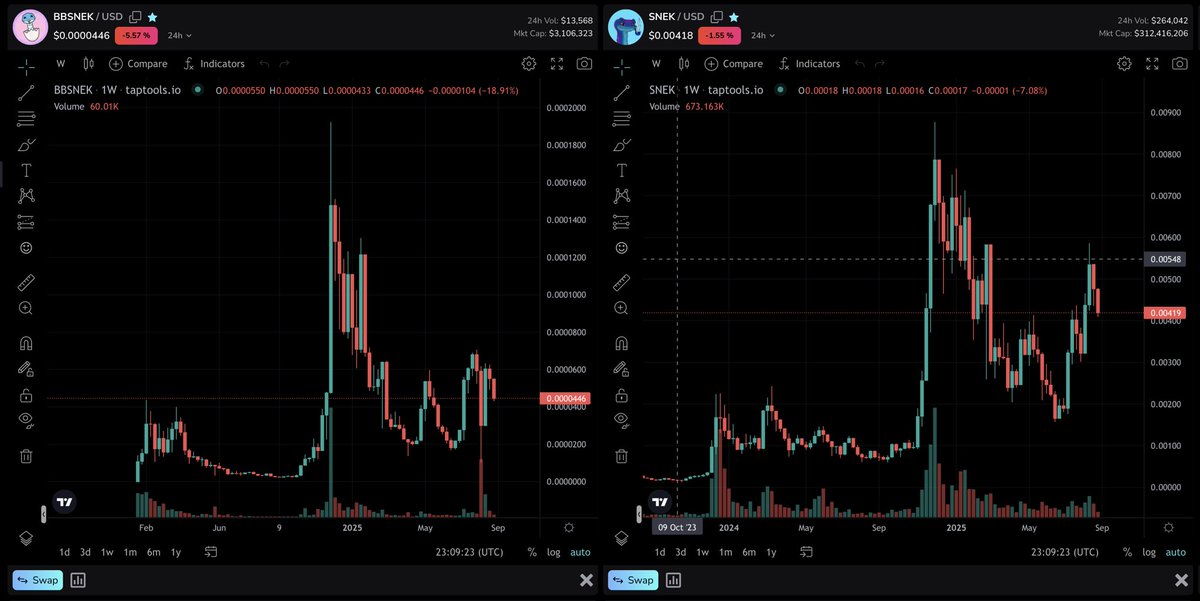
Task: Open chart settings gear in BBSNEK chart
Action: (x=529, y=63)
